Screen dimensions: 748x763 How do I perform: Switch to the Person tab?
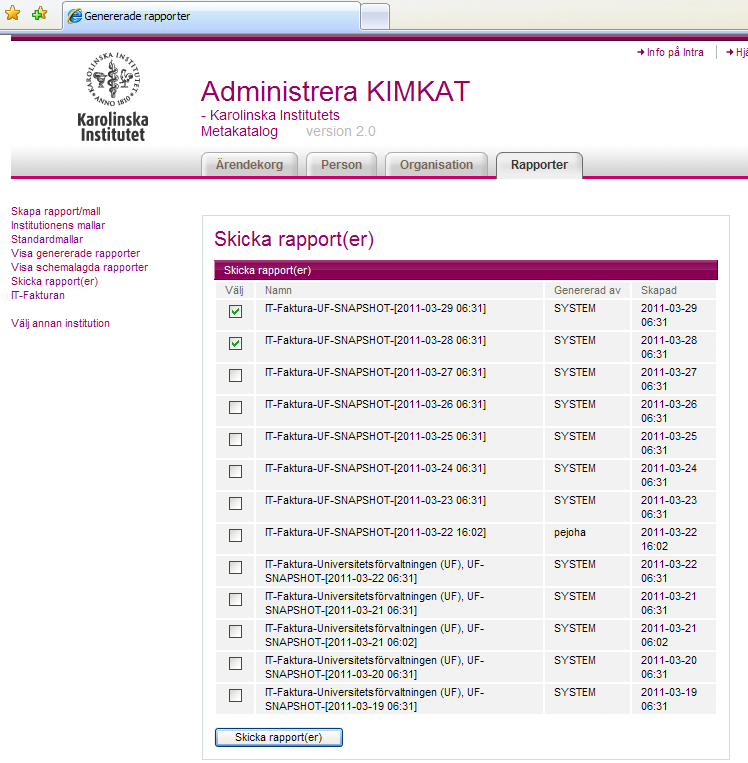341,164
